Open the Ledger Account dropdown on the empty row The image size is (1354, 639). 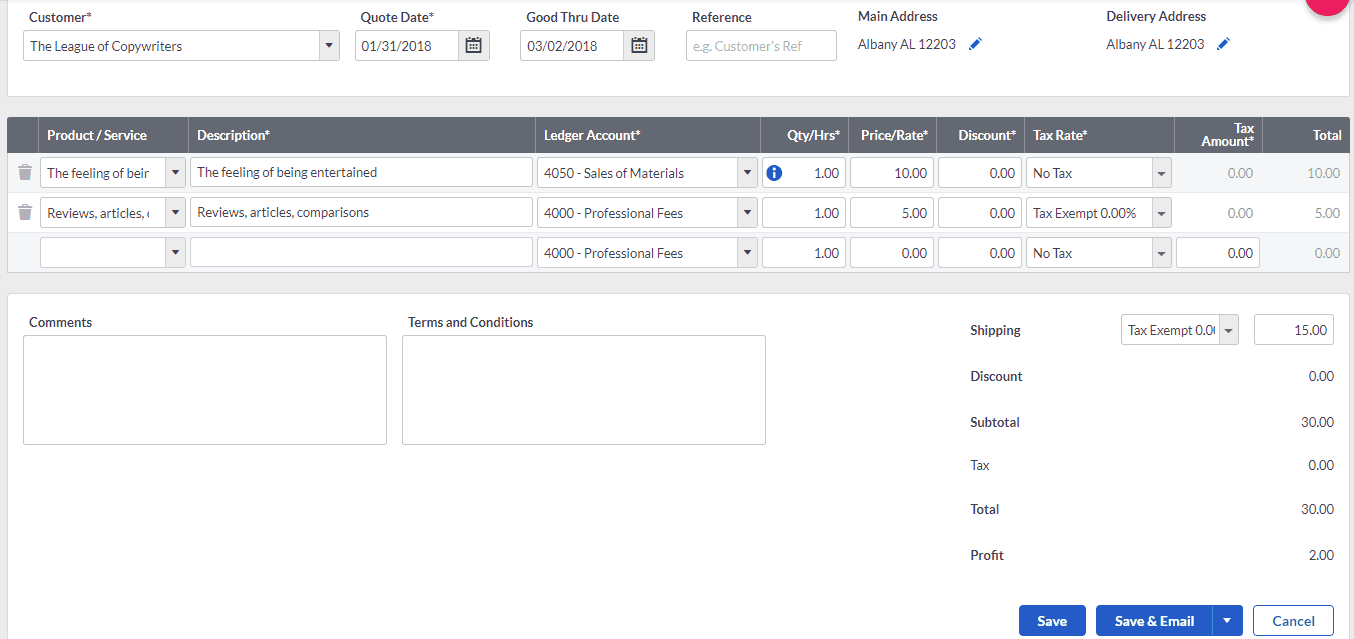click(x=747, y=252)
